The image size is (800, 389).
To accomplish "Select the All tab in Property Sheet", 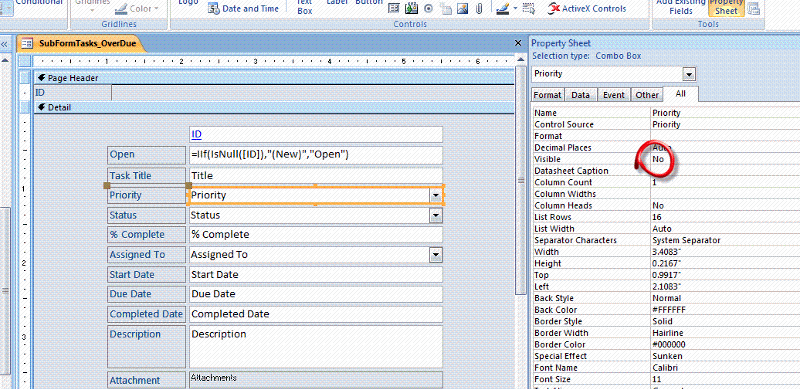I will click(680, 94).
